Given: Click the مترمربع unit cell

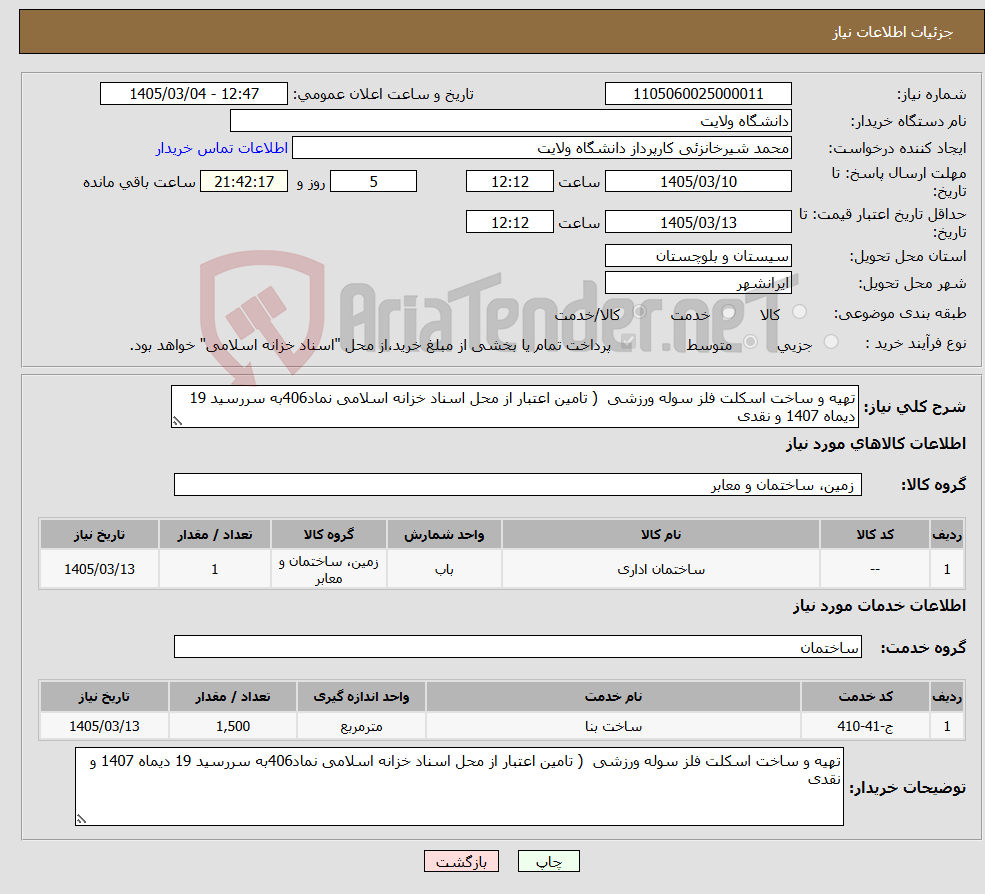Looking at the screenshot, I should [x=361, y=726].
